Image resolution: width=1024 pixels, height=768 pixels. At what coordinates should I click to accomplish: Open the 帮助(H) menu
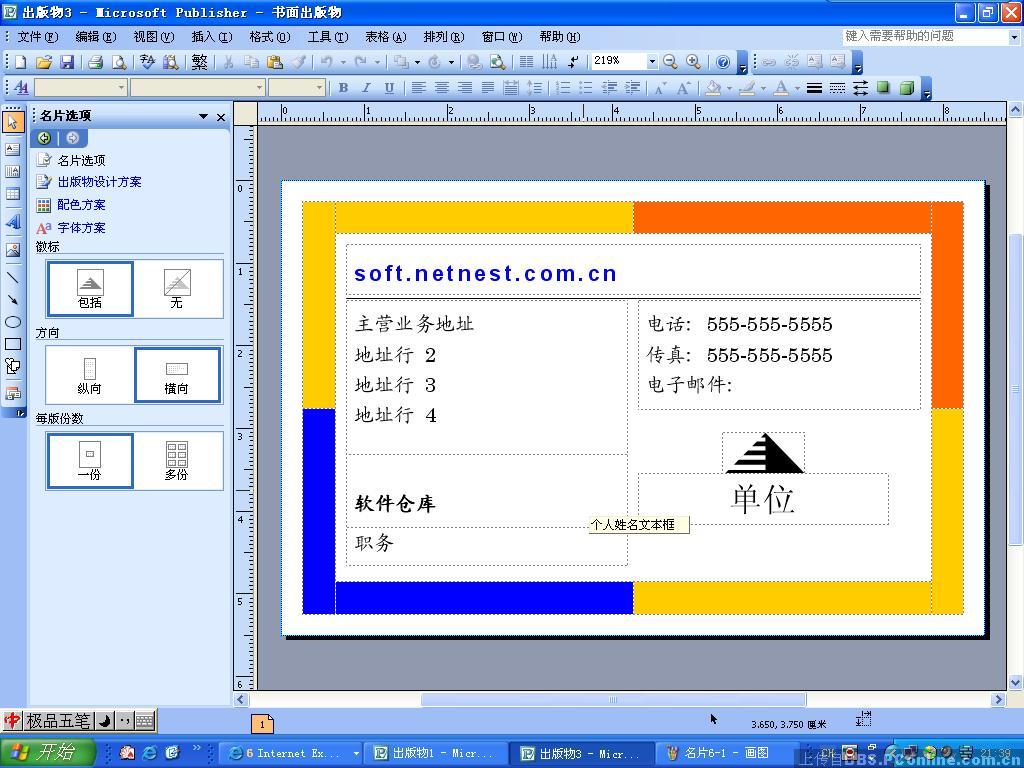[560, 37]
